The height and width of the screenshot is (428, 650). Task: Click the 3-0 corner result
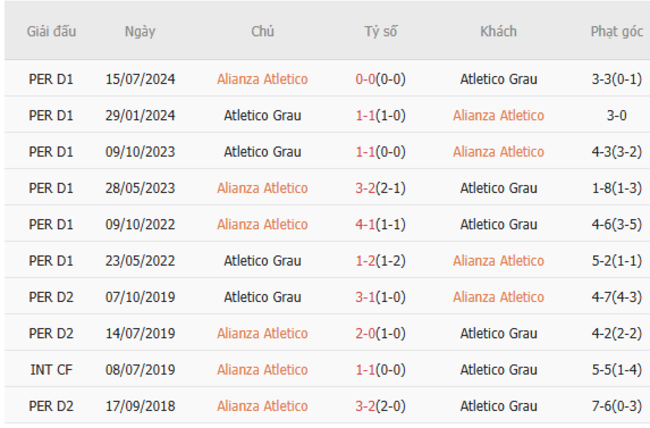(616, 115)
